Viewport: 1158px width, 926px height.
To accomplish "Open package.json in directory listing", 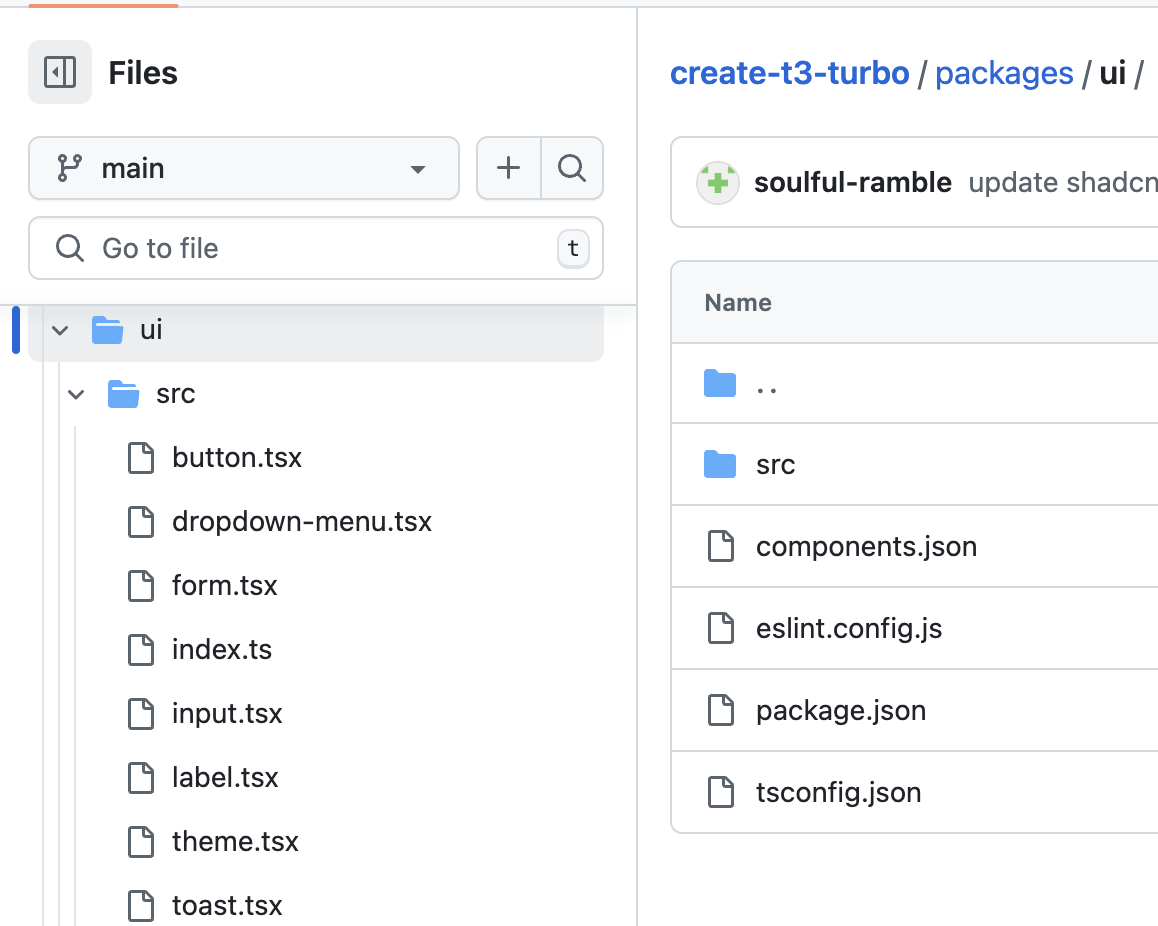I will pos(840,711).
